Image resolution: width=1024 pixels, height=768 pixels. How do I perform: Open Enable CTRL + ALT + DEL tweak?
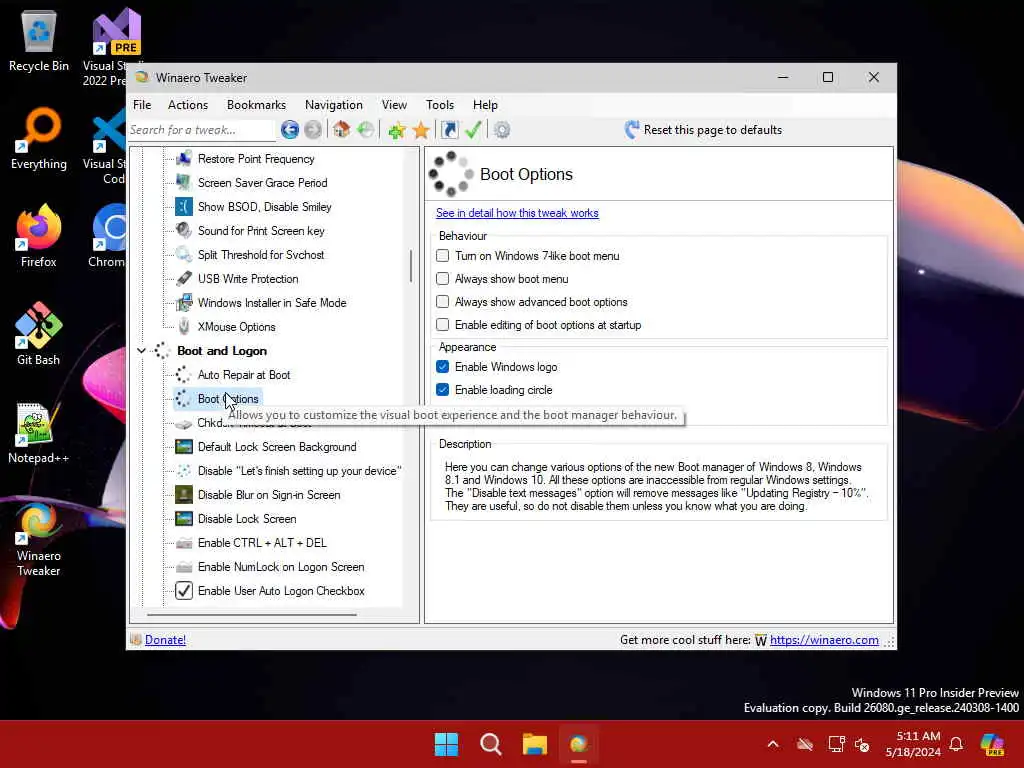click(x=262, y=543)
